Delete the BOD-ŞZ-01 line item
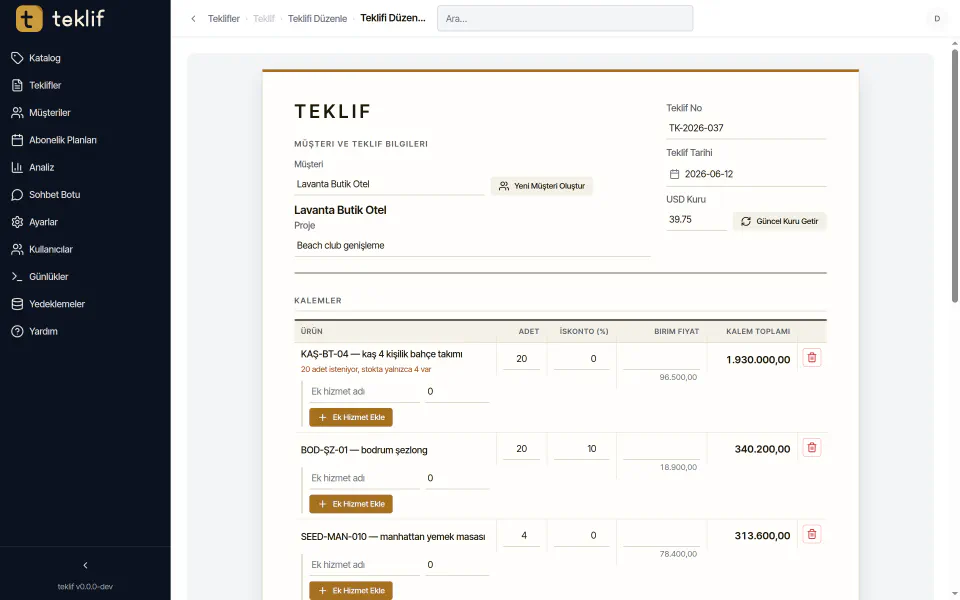The image size is (960, 600). (x=812, y=448)
